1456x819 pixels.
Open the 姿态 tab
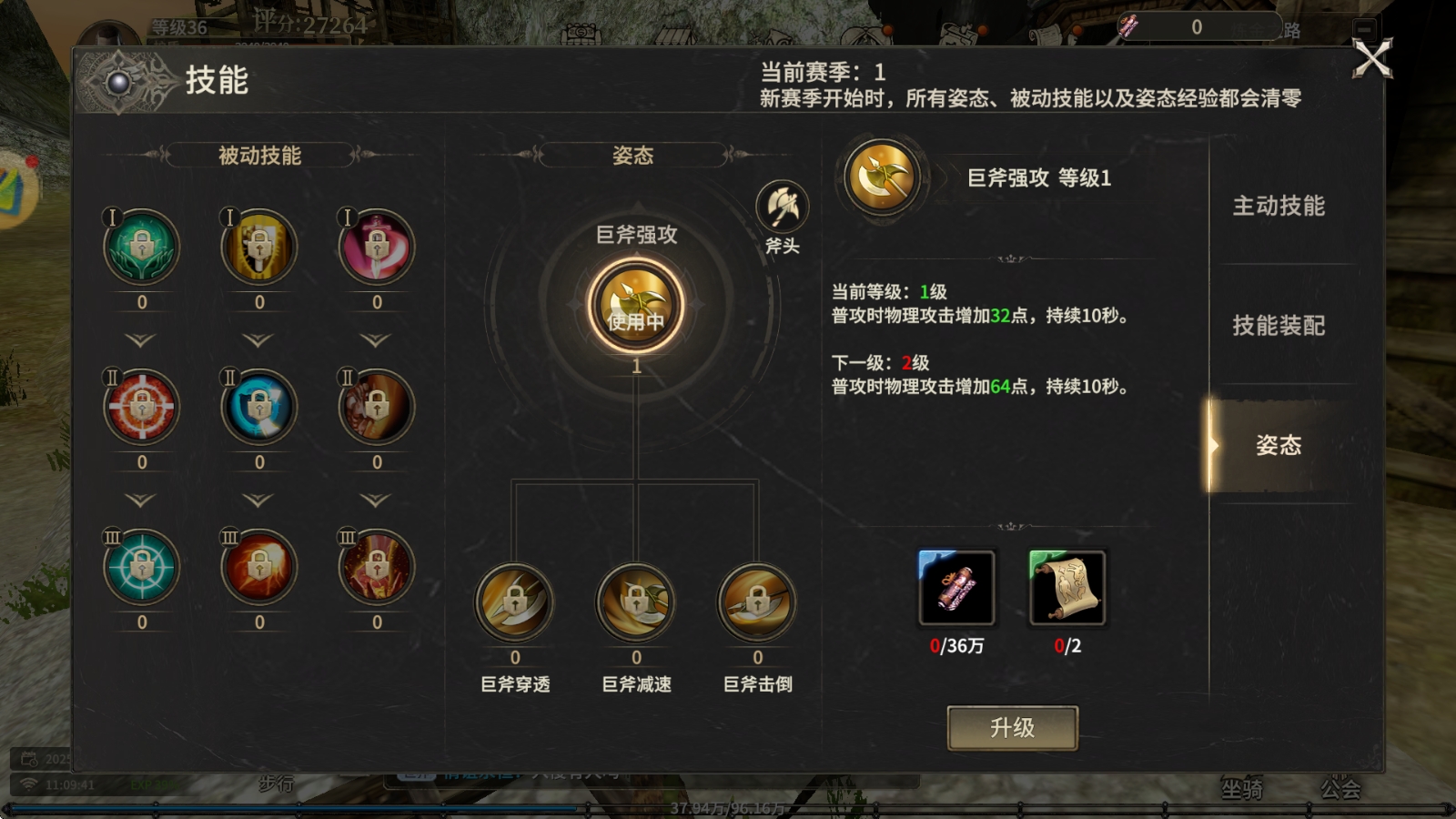[1279, 445]
